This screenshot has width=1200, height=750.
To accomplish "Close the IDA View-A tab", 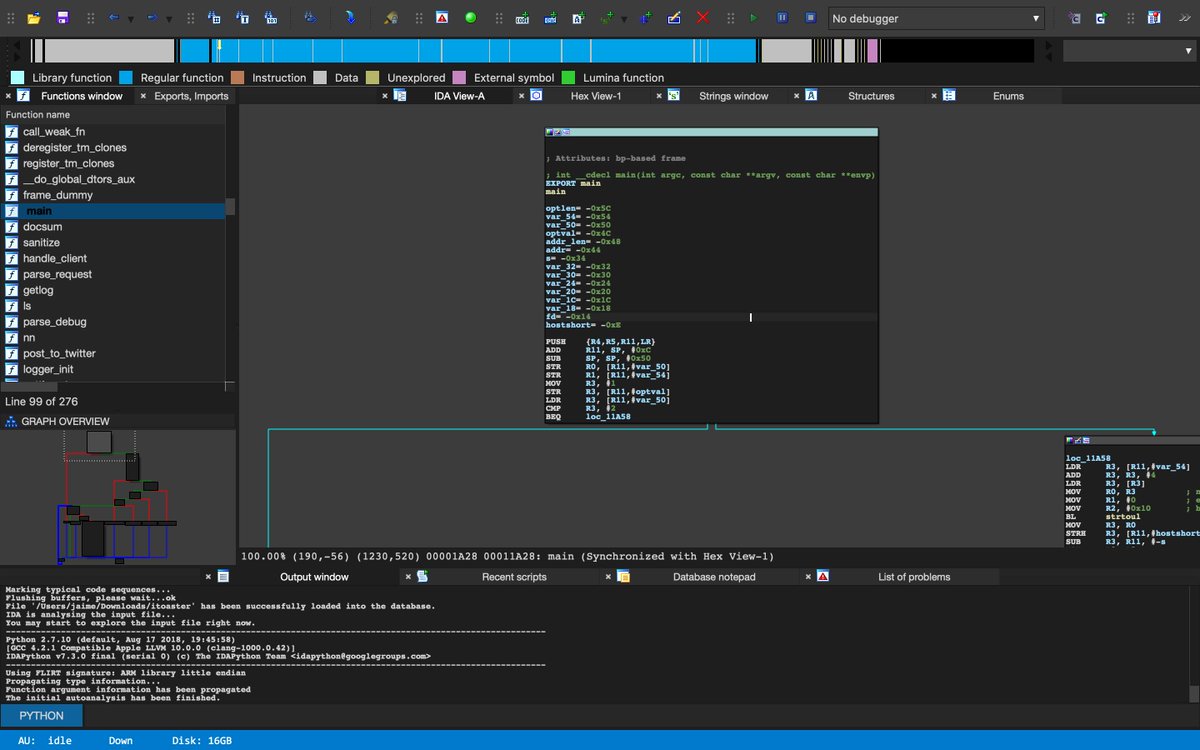I will (384, 96).
